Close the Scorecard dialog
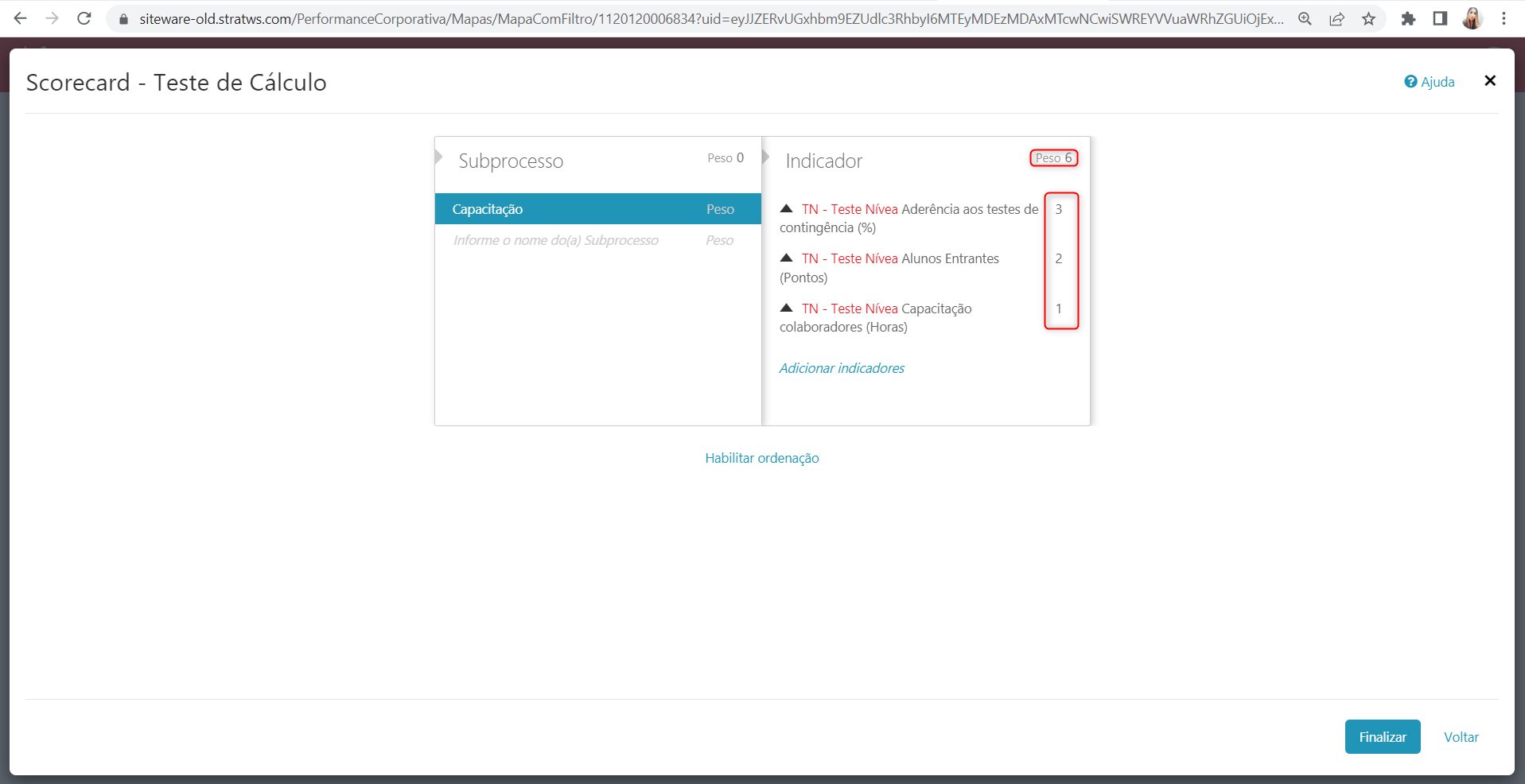This screenshot has height=784, width=1525. tap(1490, 80)
